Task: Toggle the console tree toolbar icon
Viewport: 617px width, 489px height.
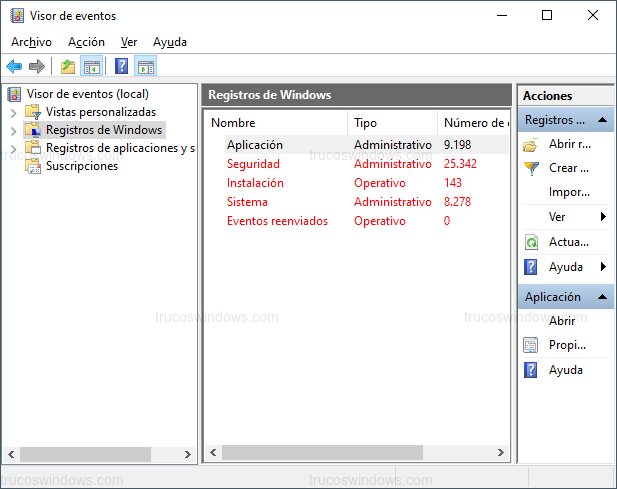Action: click(91, 67)
